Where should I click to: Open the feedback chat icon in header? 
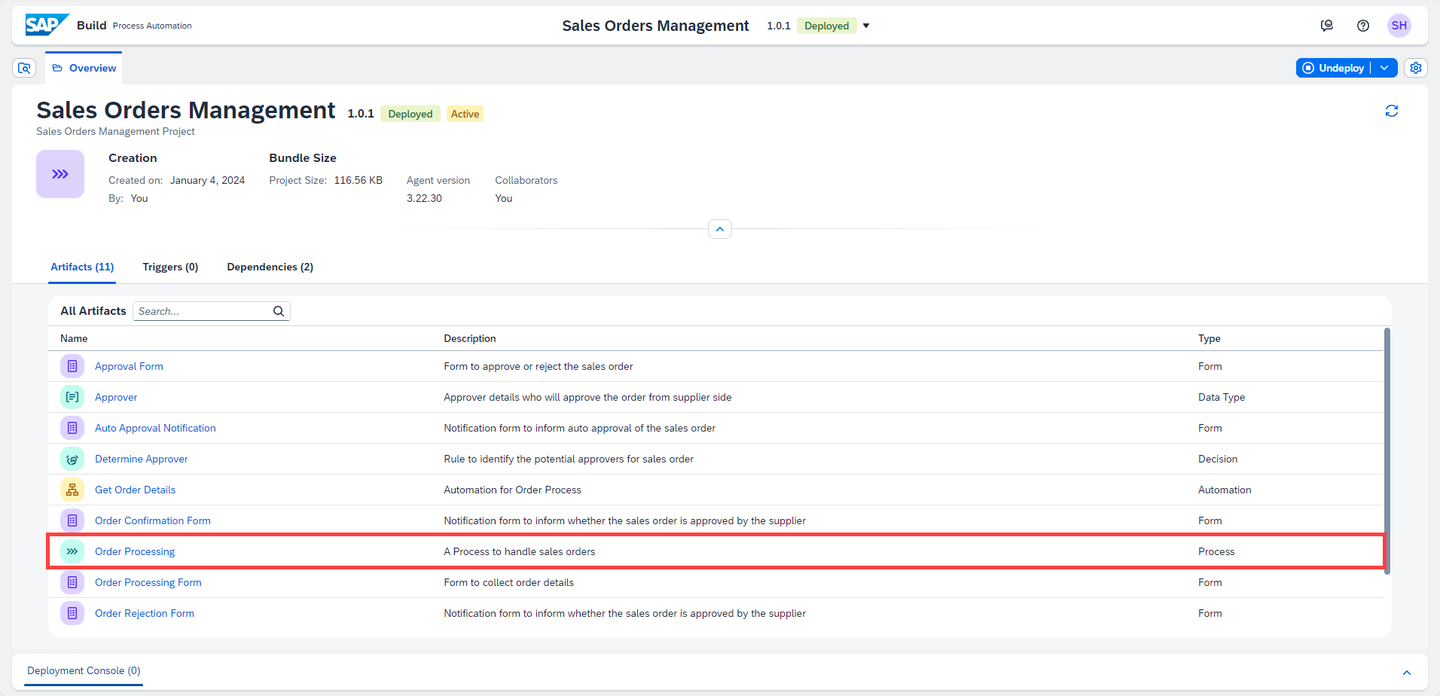(x=1327, y=26)
